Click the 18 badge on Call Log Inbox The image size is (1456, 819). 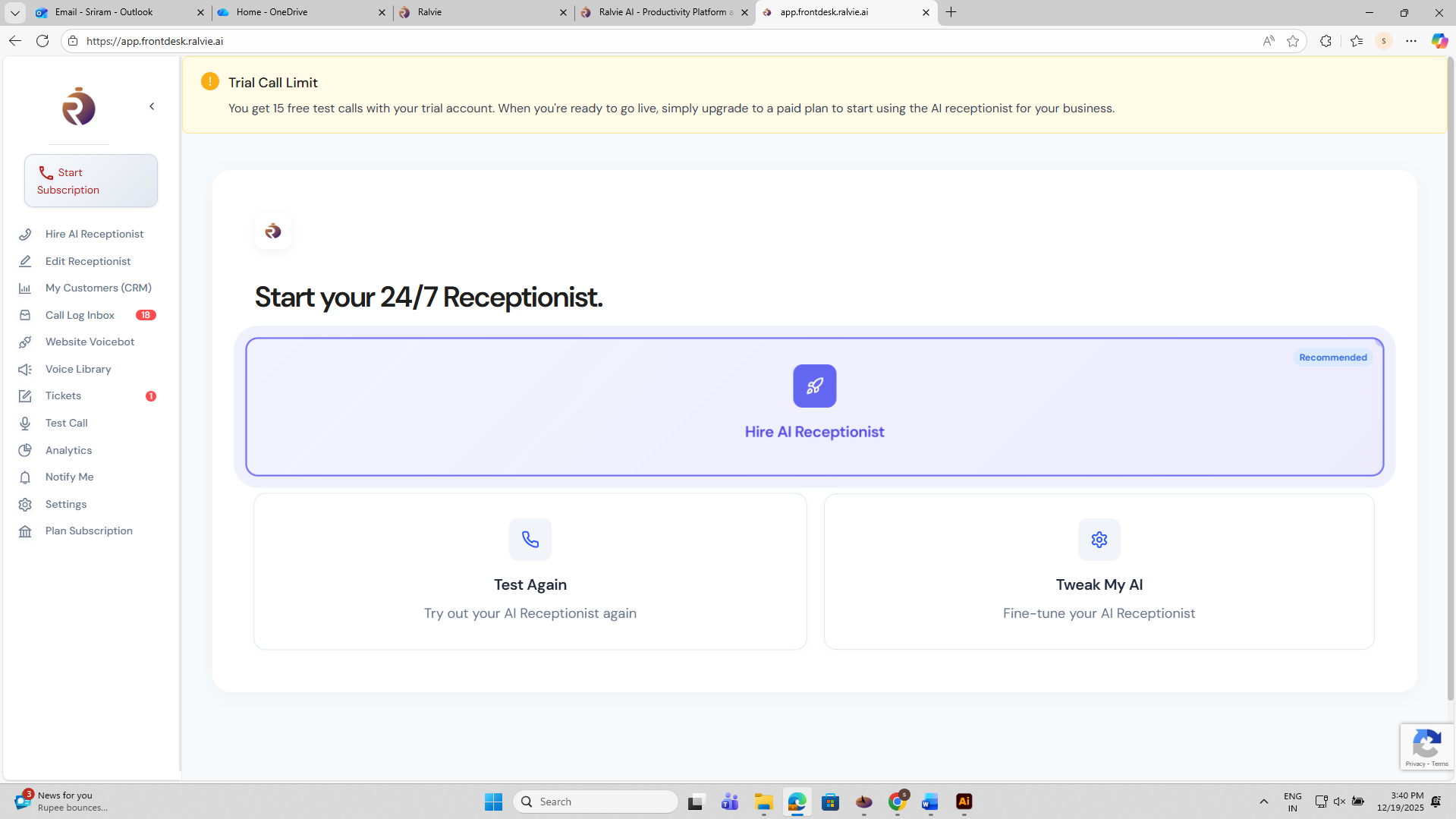coord(146,315)
